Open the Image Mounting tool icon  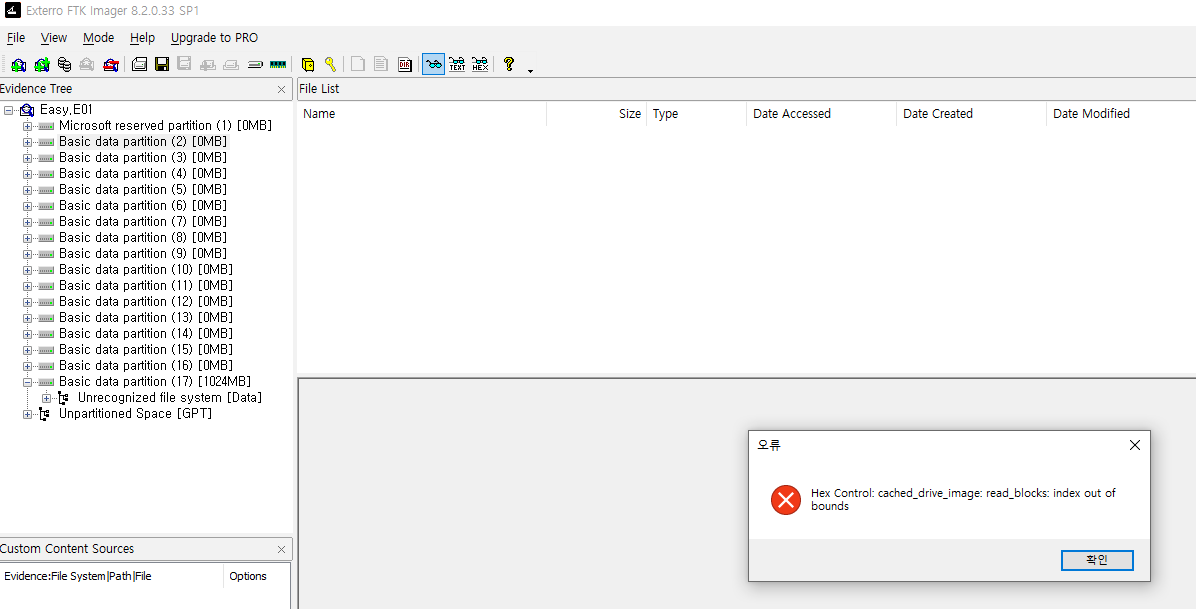tap(64, 65)
